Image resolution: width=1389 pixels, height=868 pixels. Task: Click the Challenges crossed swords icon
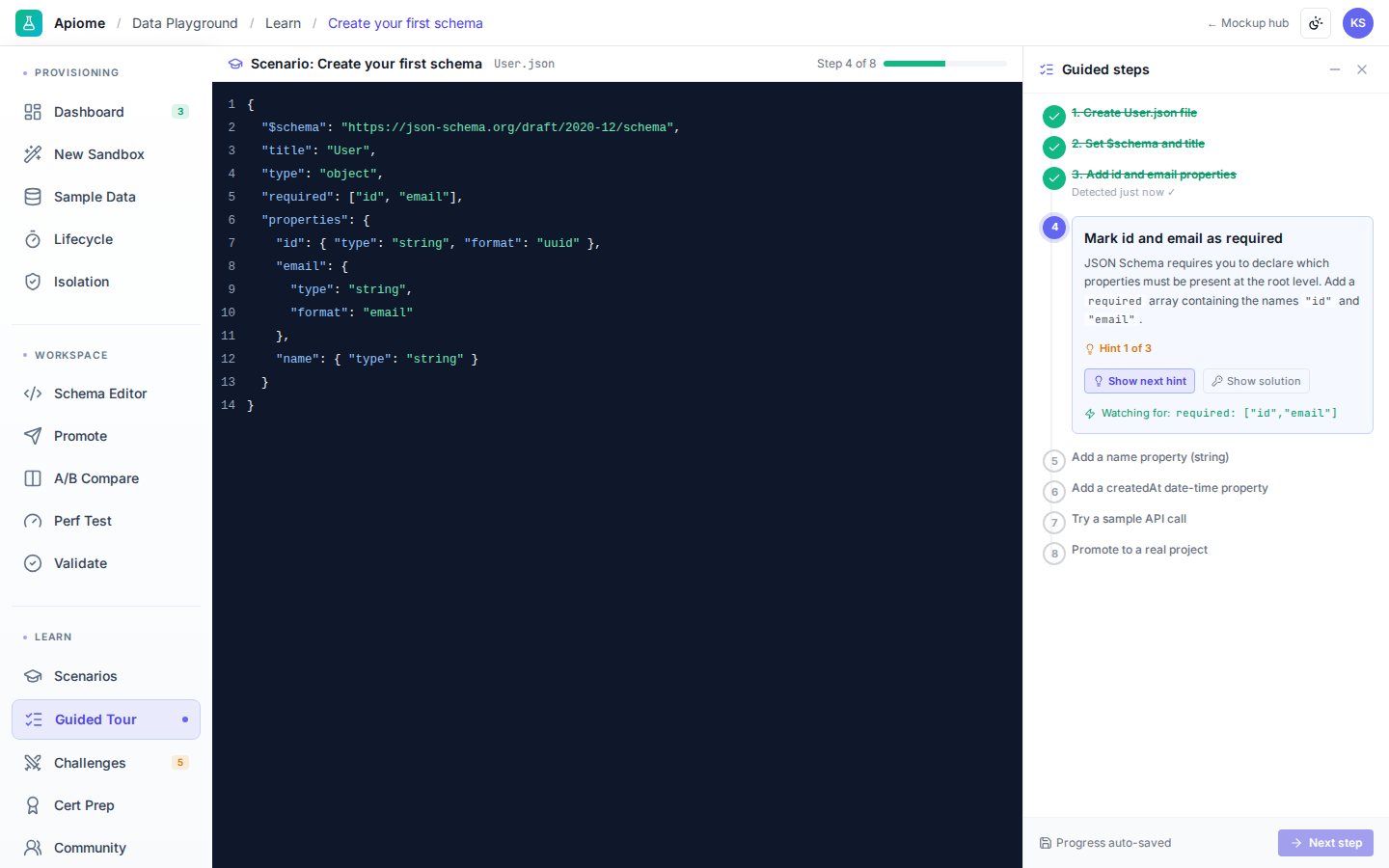[33, 763]
